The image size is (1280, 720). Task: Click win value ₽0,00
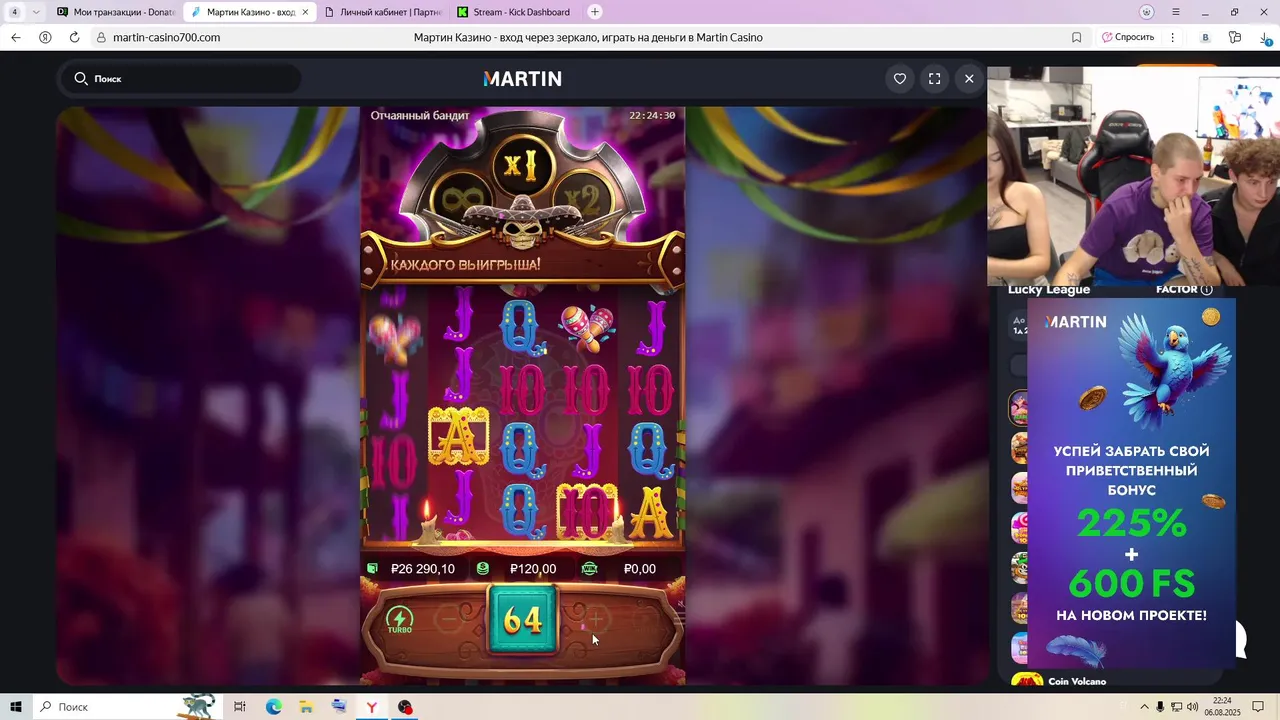(x=640, y=569)
